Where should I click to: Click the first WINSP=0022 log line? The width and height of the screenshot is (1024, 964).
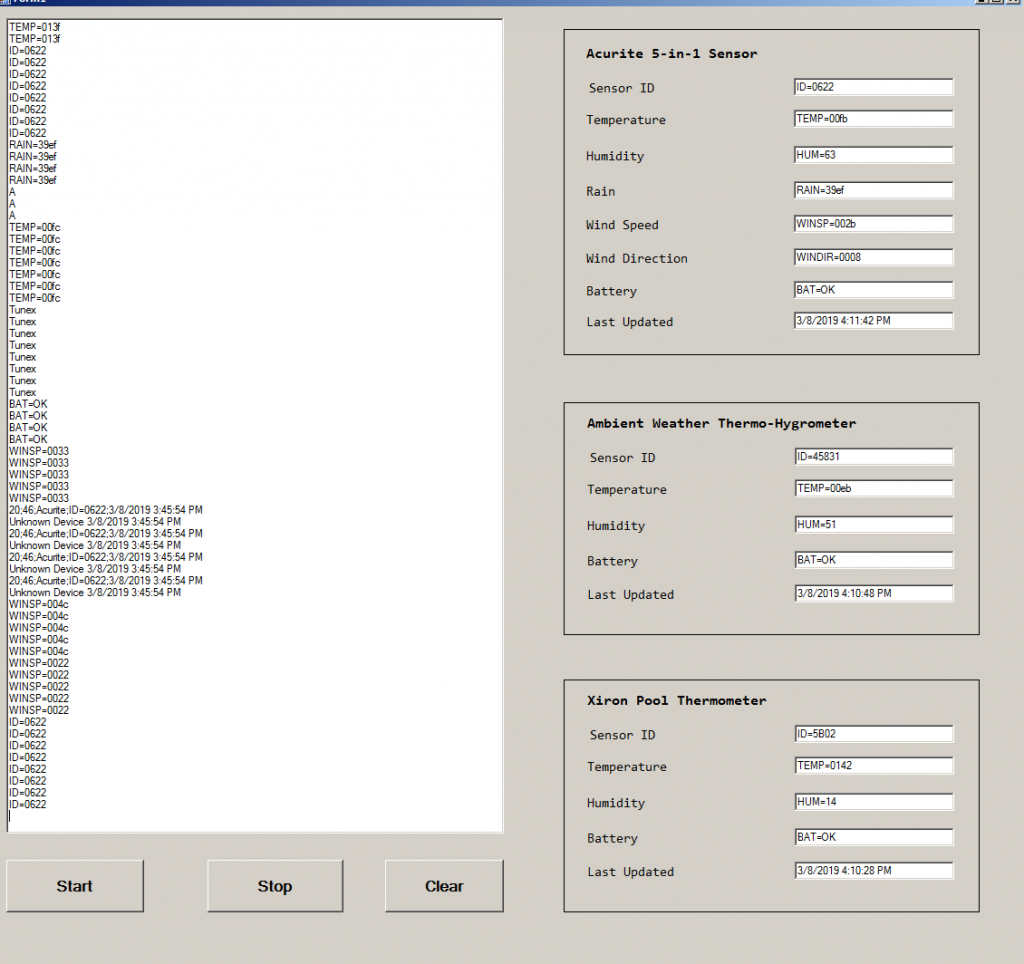point(39,663)
